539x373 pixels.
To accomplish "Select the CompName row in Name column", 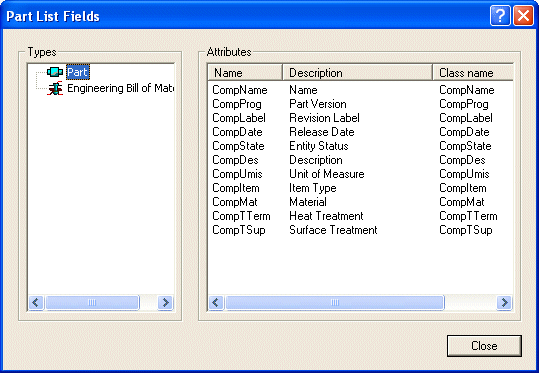I will (240, 90).
